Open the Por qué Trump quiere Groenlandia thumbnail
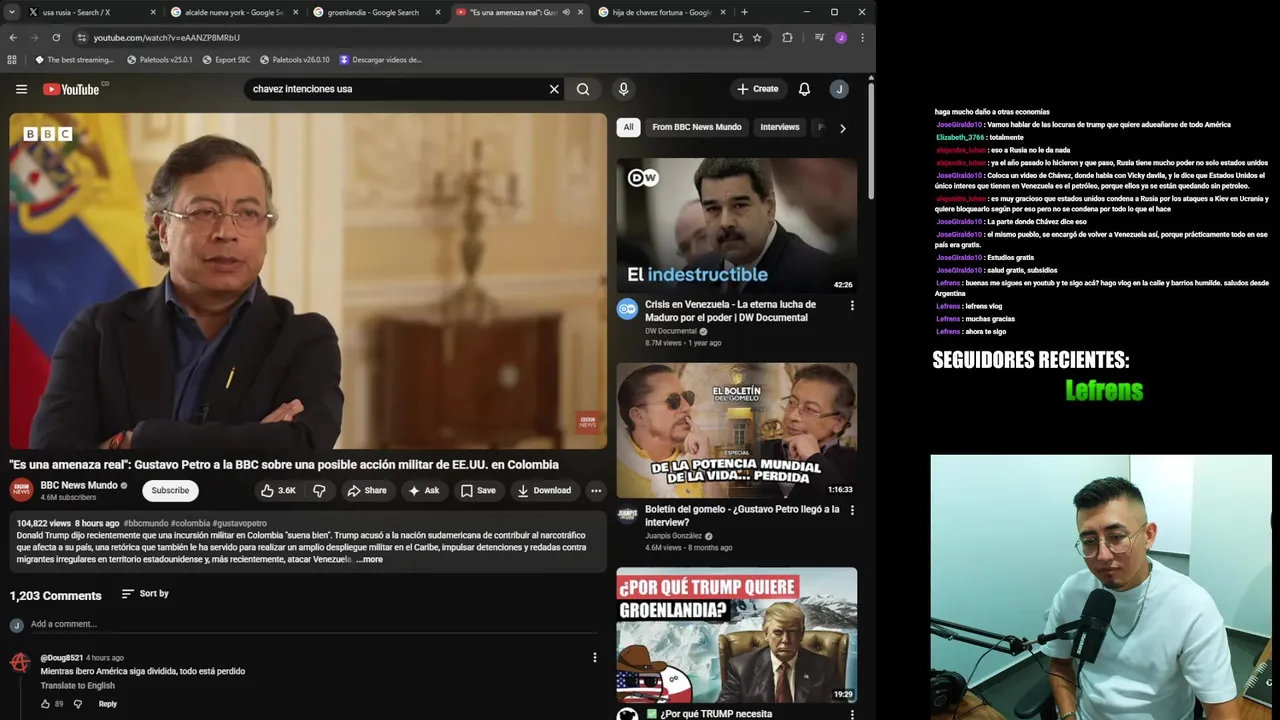The width and height of the screenshot is (1280, 720). (737, 635)
